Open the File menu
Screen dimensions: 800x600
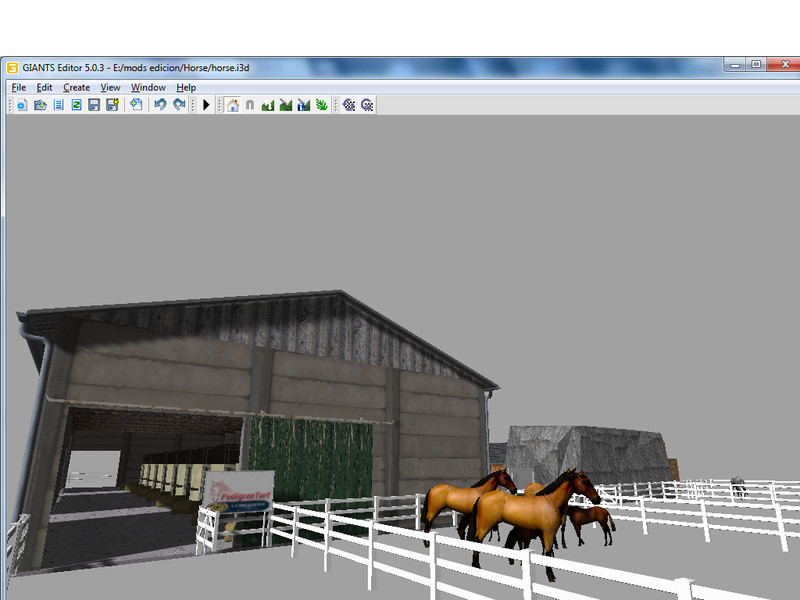pyautogui.click(x=19, y=88)
